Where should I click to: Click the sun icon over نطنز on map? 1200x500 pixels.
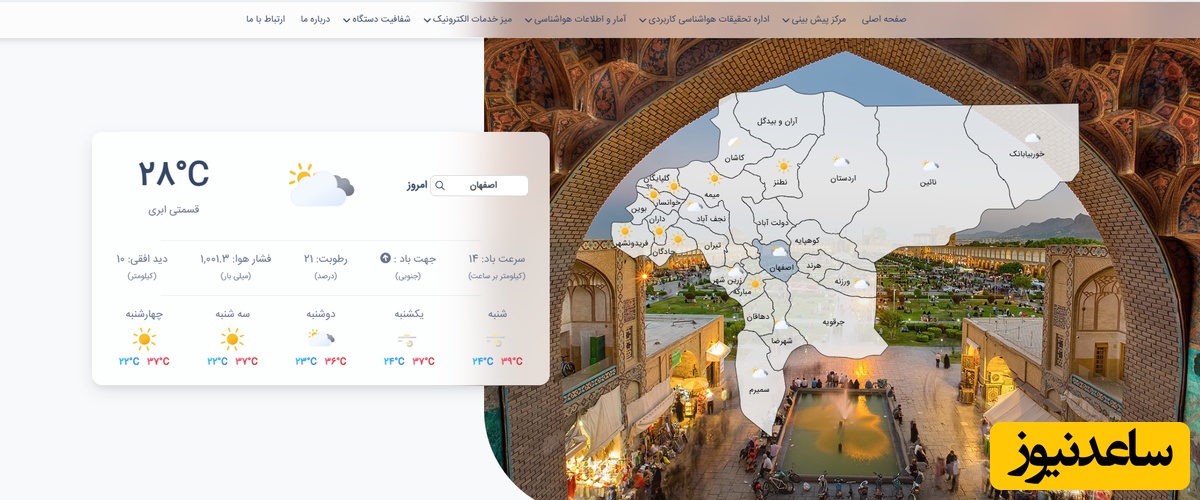[782, 166]
